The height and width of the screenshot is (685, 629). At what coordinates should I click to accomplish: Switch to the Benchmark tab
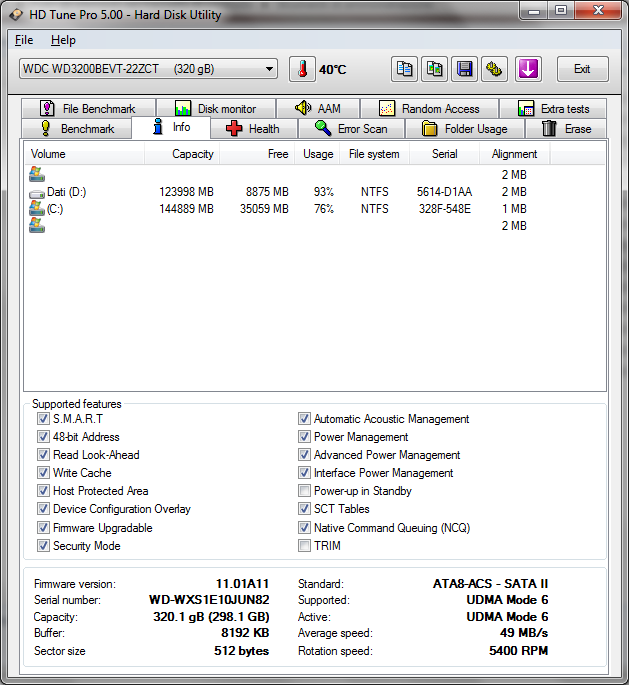click(77, 129)
